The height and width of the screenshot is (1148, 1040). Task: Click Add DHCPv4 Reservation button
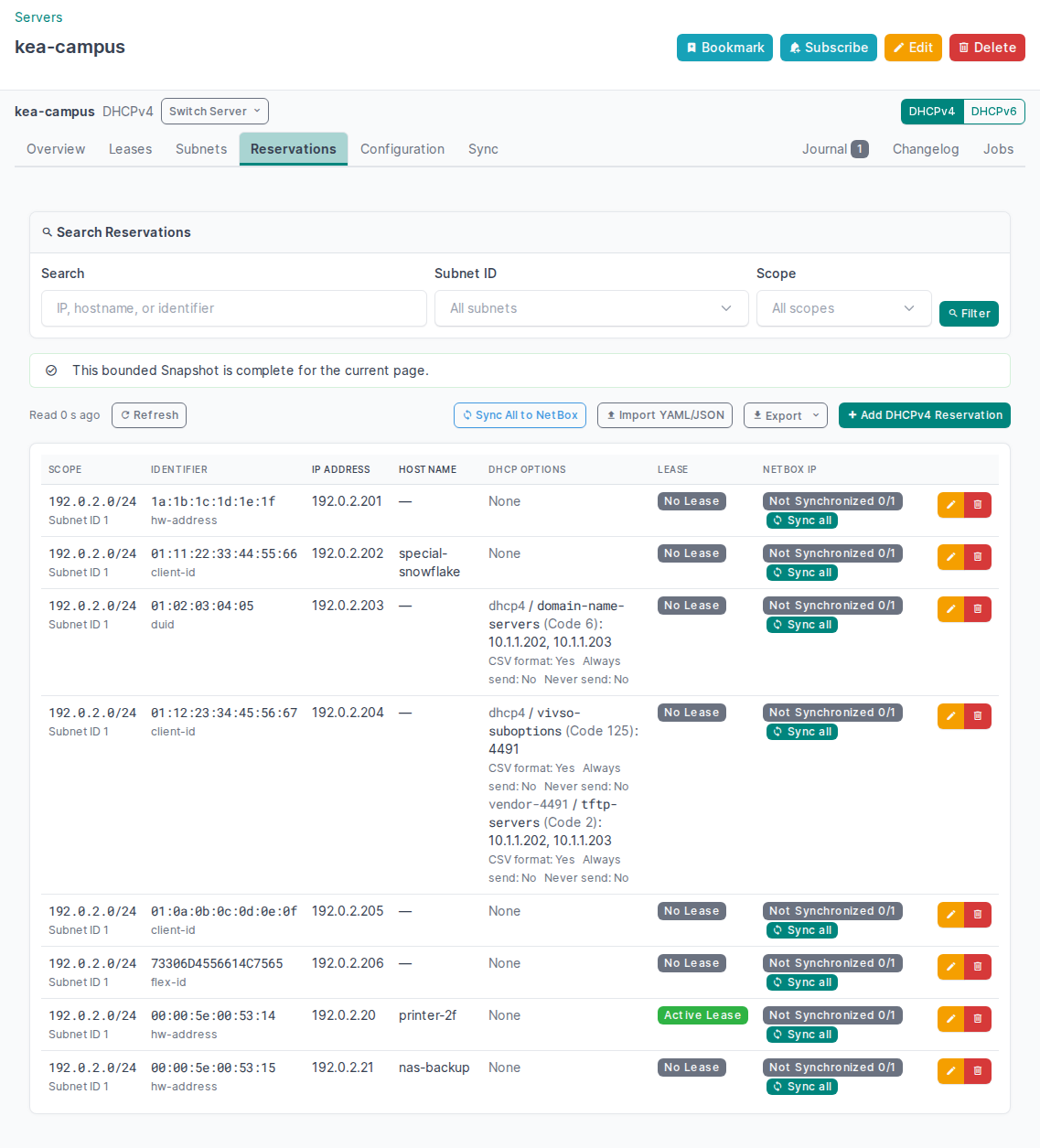pos(925,415)
